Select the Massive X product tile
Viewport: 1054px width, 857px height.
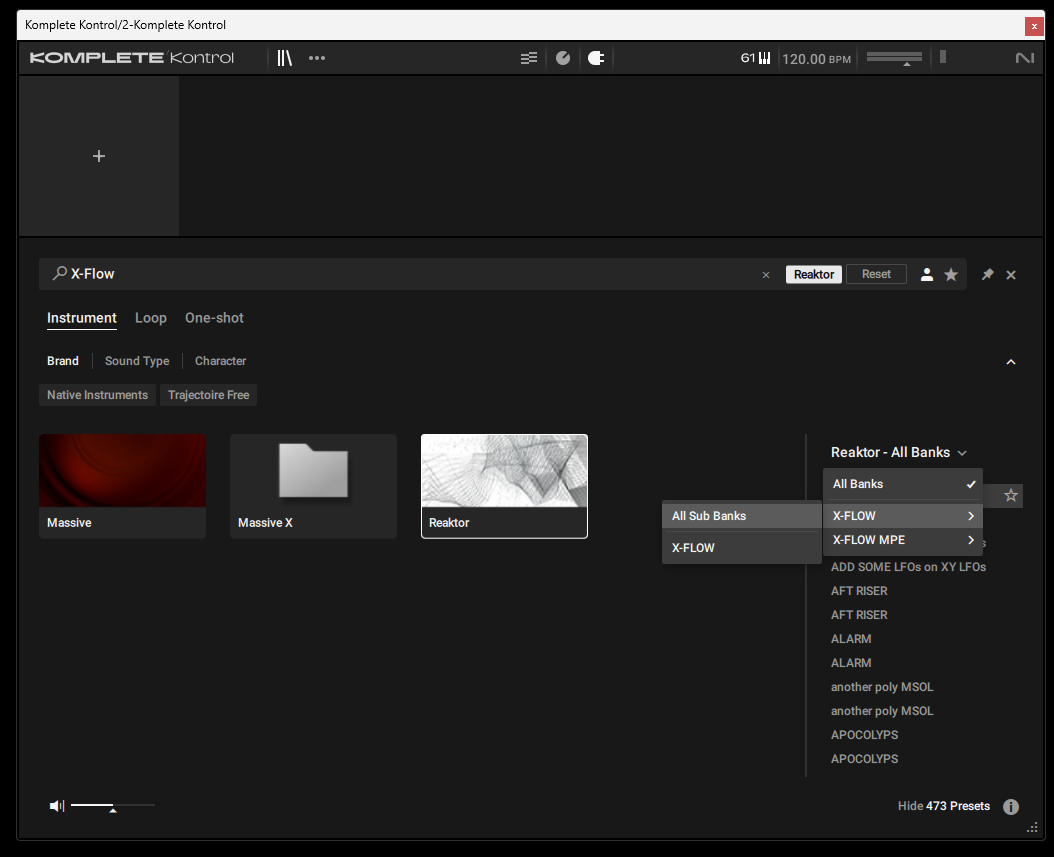[313, 486]
